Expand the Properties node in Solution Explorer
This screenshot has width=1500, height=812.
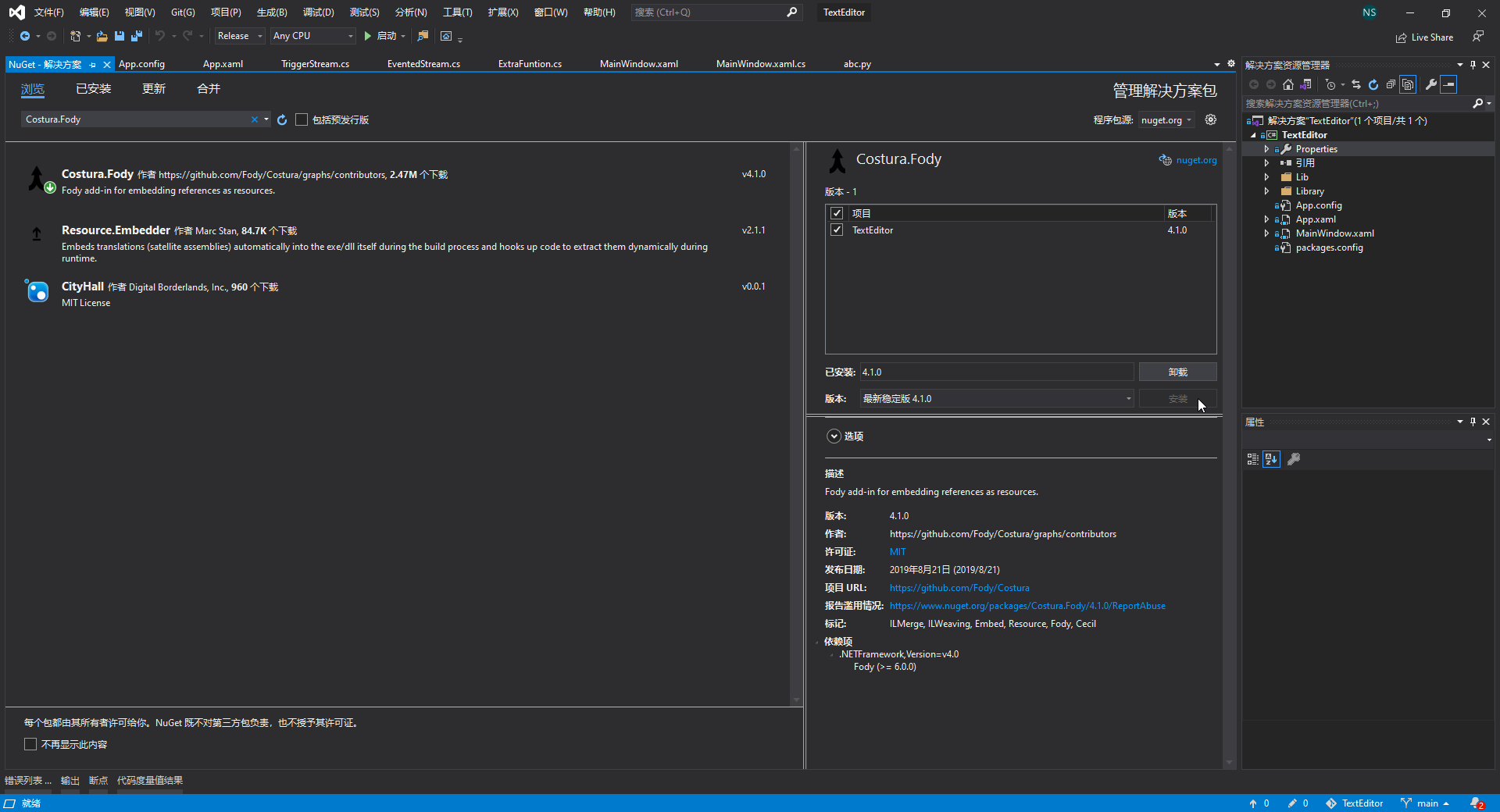click(x=1266, y=149)
